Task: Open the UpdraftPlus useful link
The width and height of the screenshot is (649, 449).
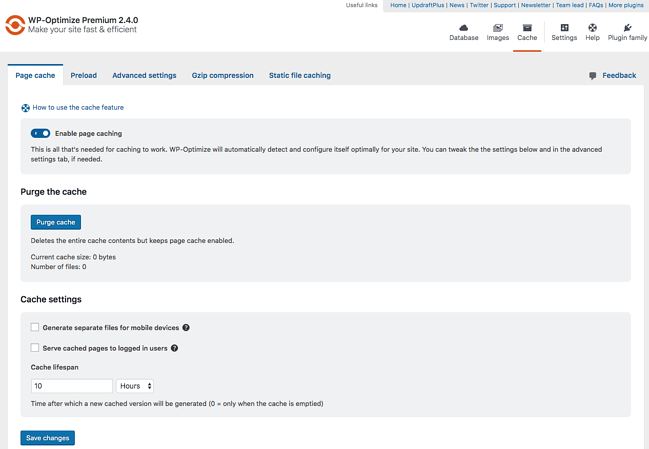Action: 428,5
